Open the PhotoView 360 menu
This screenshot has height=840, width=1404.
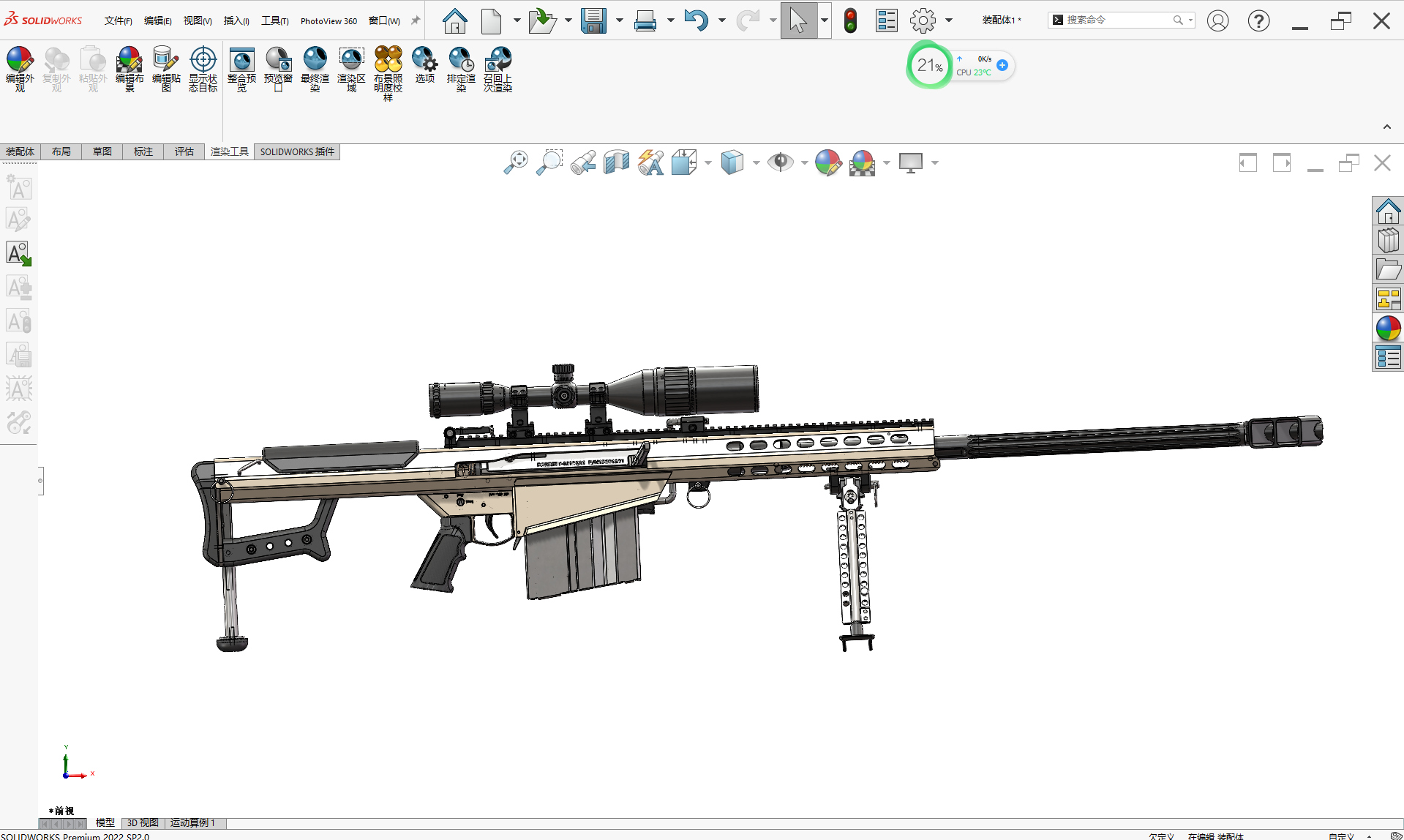pos(329,20)
